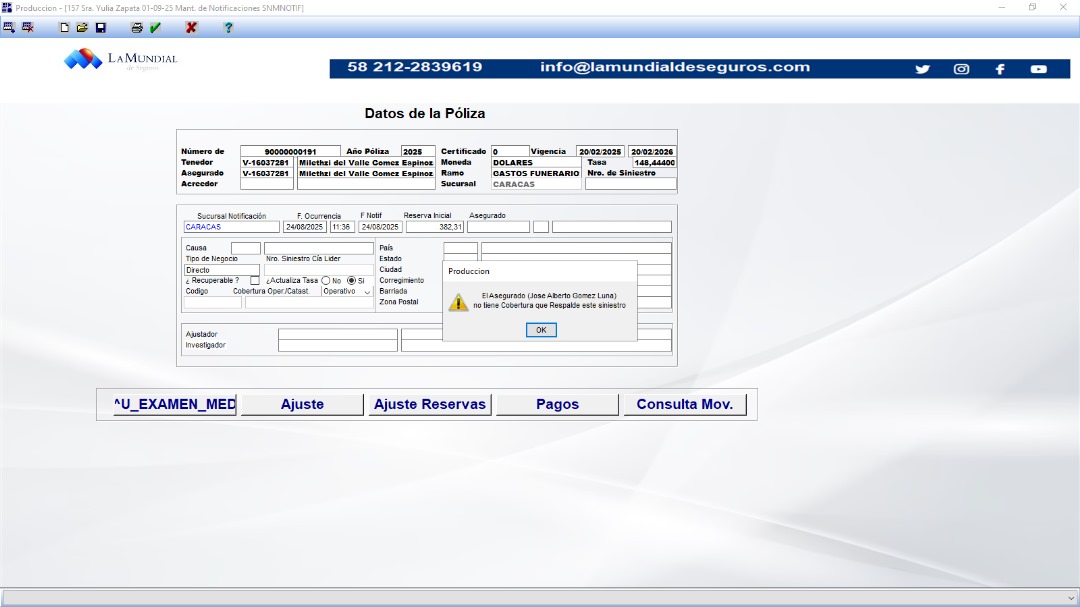The width and height of the screenshot is (1080, 607).
Task: Click the printer icon in toolbar
Action: (137, 27)
